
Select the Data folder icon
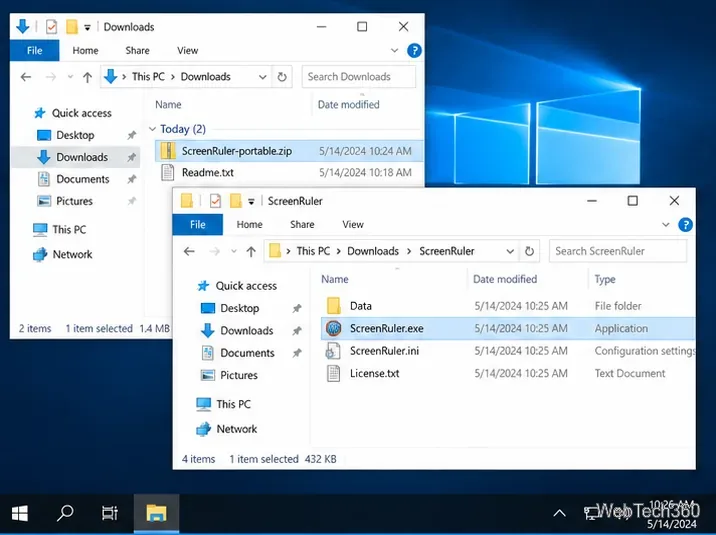pos(334,306)
